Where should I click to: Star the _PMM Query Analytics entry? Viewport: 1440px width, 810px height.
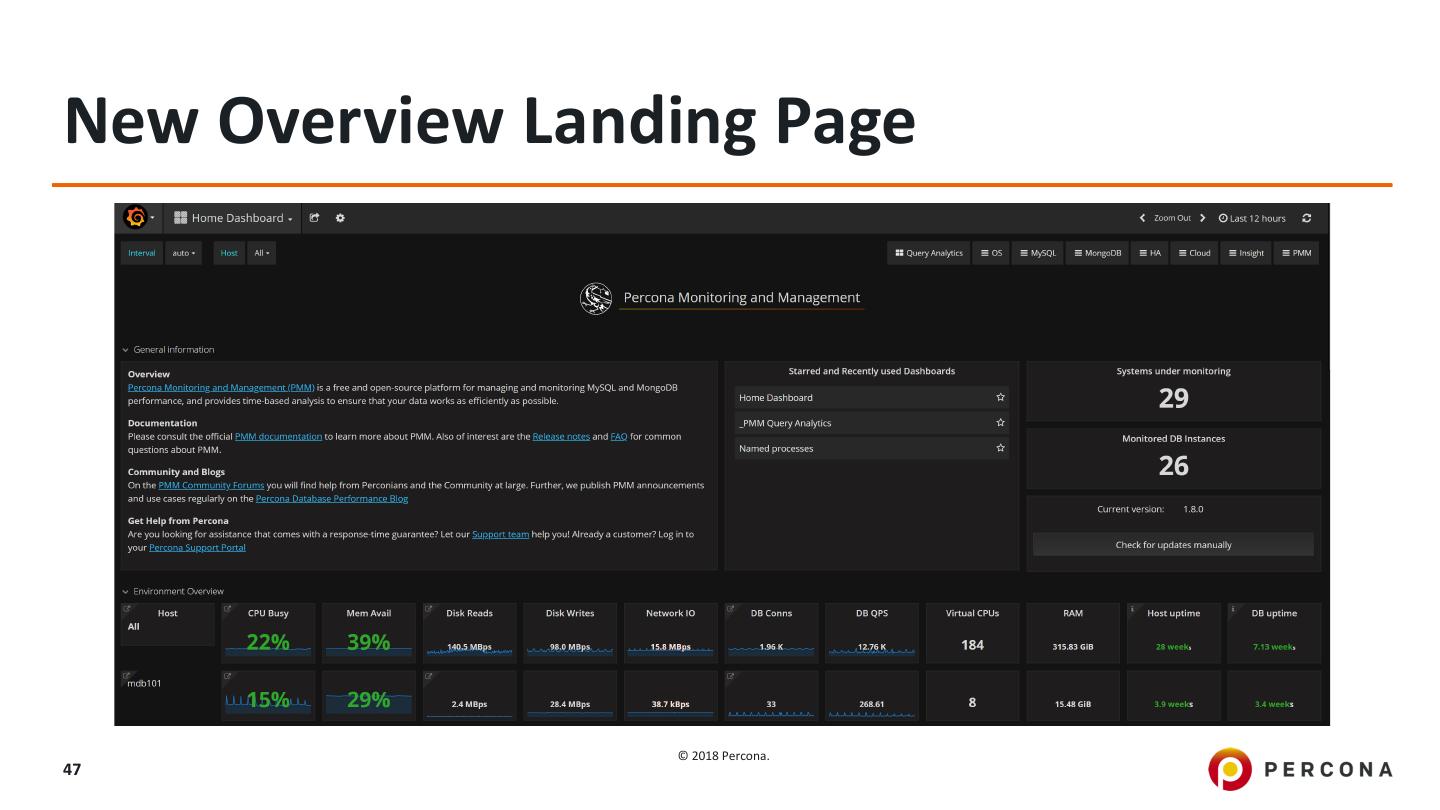click(1000, 423)
